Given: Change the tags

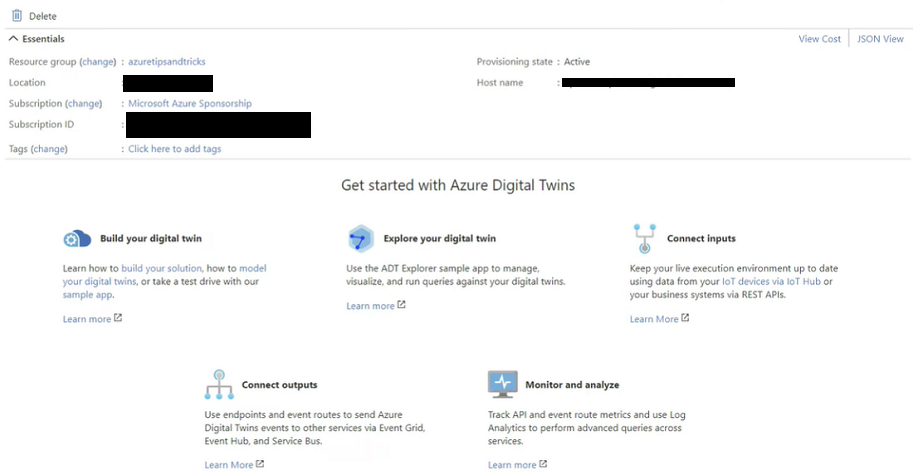Looking at the screenshot, I should click(49, 149).
